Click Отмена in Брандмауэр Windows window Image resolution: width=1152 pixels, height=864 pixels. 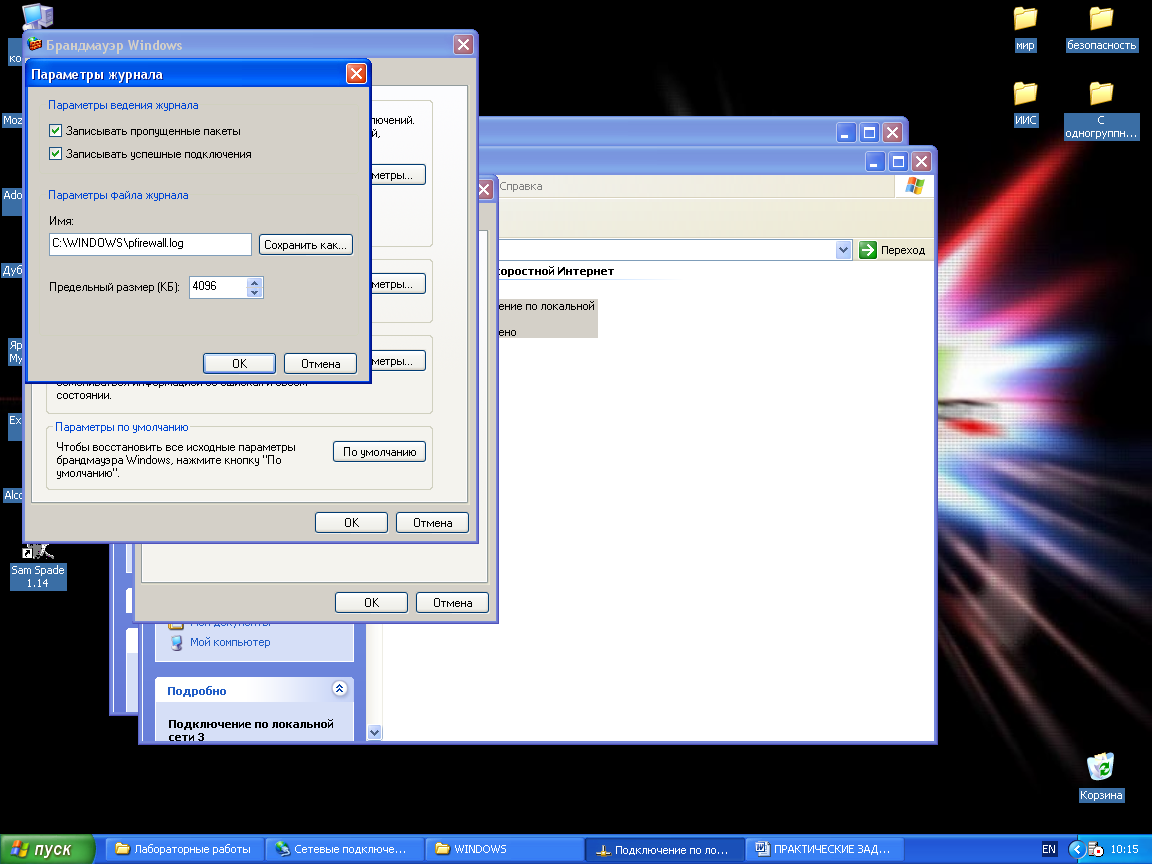click(x=432, y=522)
